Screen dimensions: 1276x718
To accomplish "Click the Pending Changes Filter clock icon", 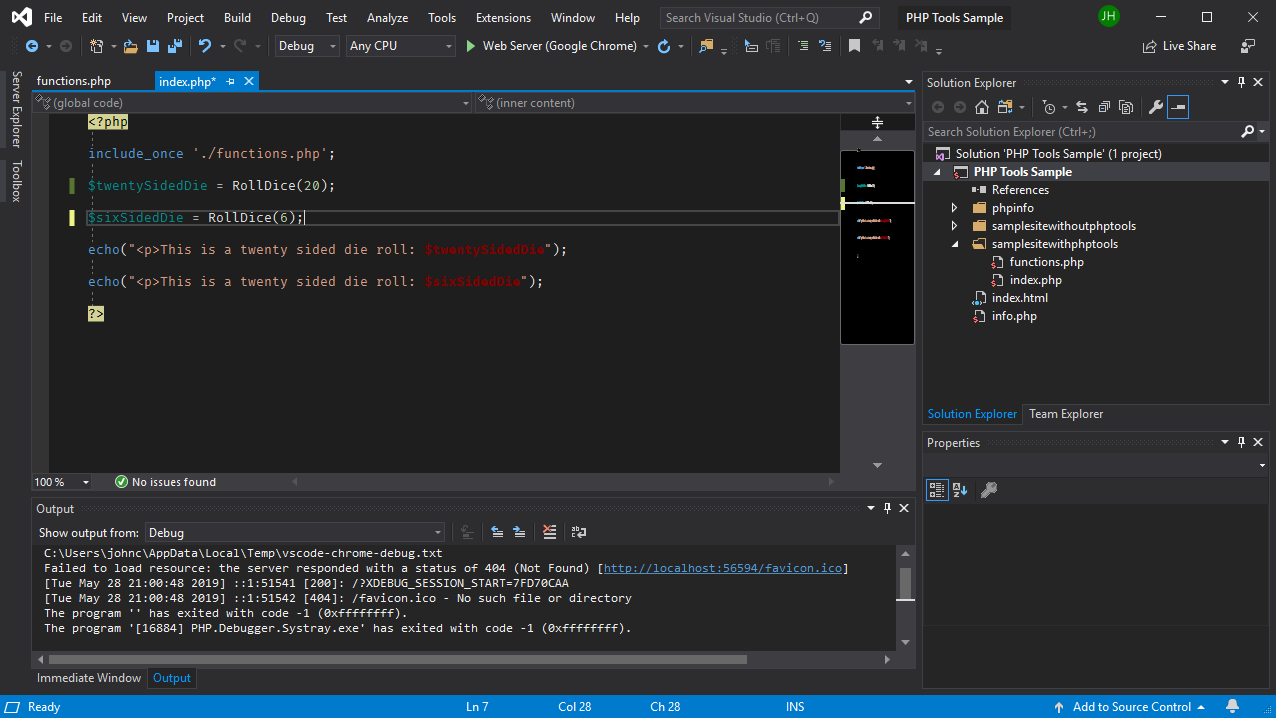I will point(1048,107).
